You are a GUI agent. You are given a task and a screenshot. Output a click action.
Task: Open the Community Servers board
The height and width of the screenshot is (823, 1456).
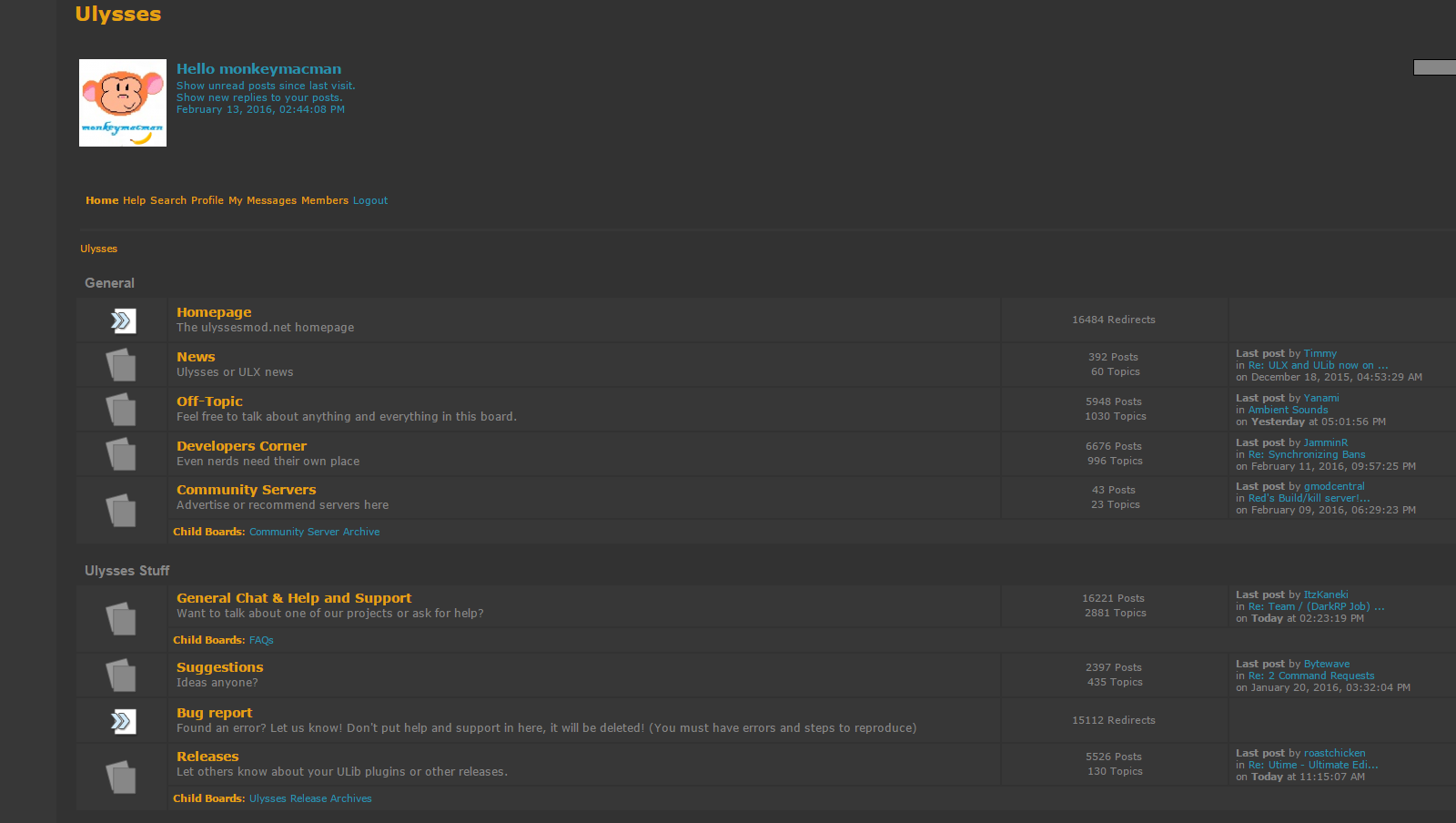pos(246,490)
